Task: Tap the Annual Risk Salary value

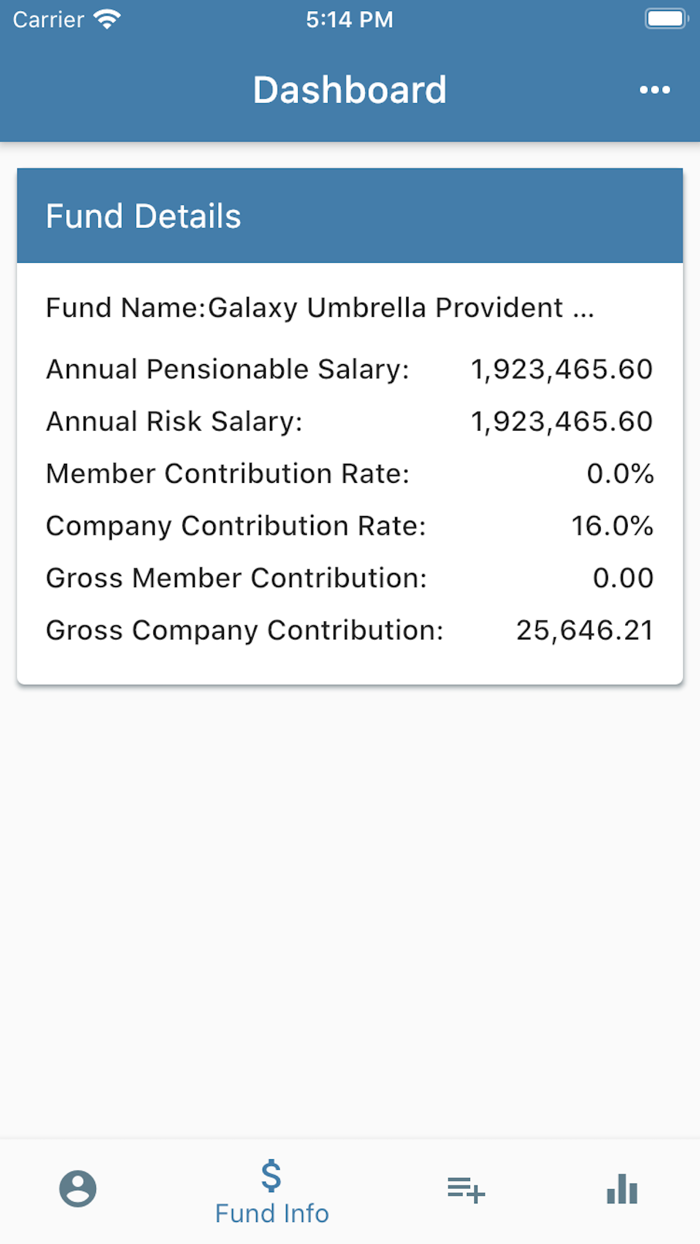Action: pyautogui.click(x=561, y=422)
